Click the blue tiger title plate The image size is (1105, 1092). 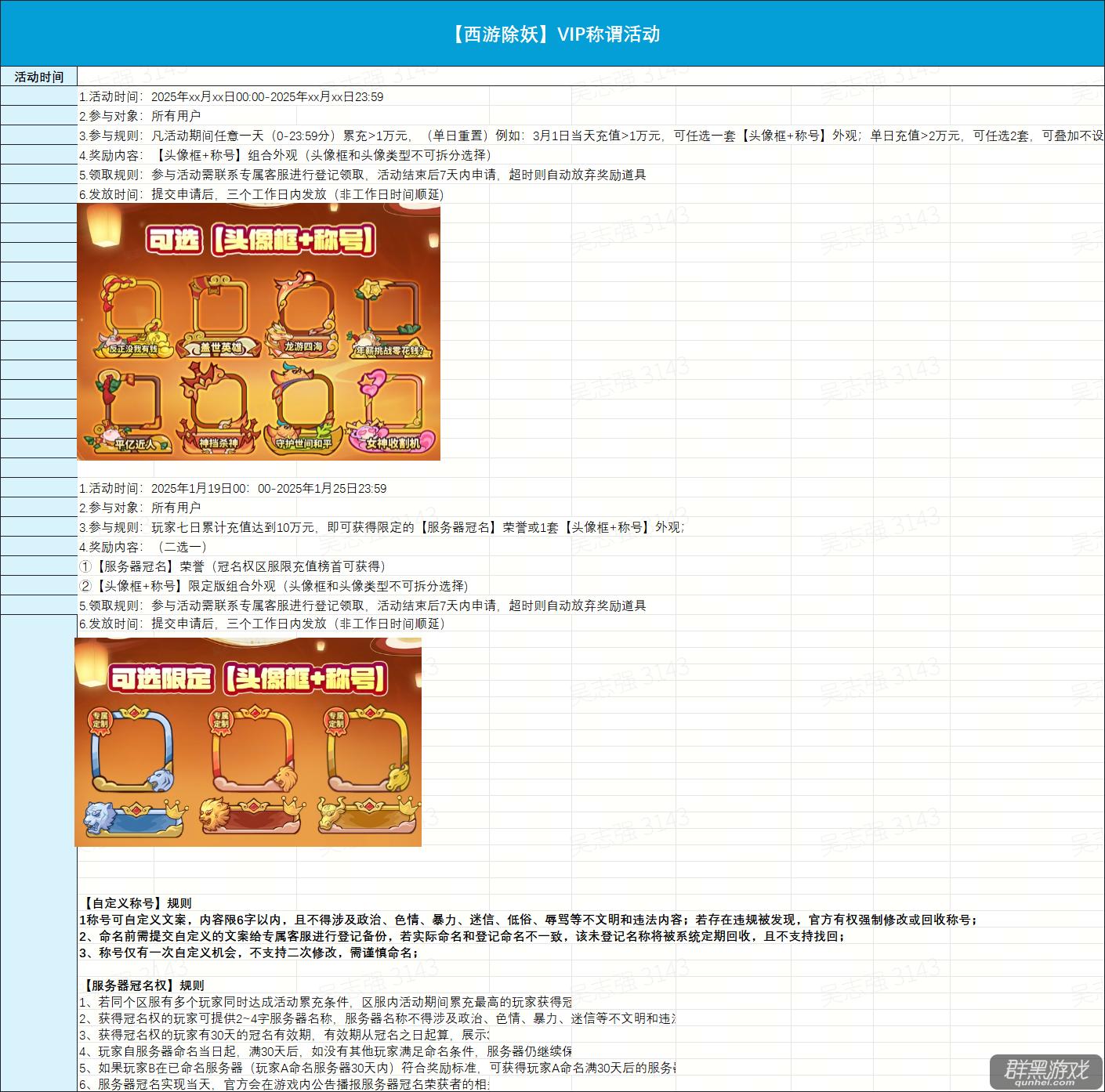click(136, 817)
